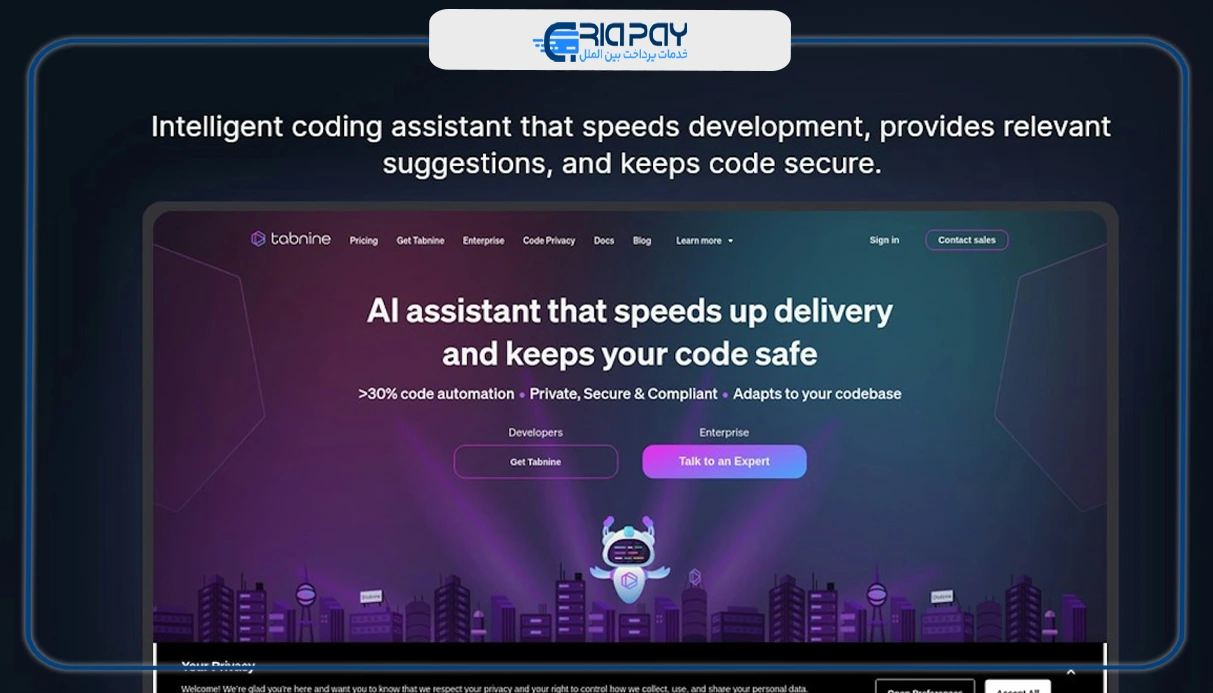Image resolution: width=1213 pixels, height=693 pixels.
Task: Click the Ariapay logo at the top
Action: pyautogui.click(x=610, y=42)
